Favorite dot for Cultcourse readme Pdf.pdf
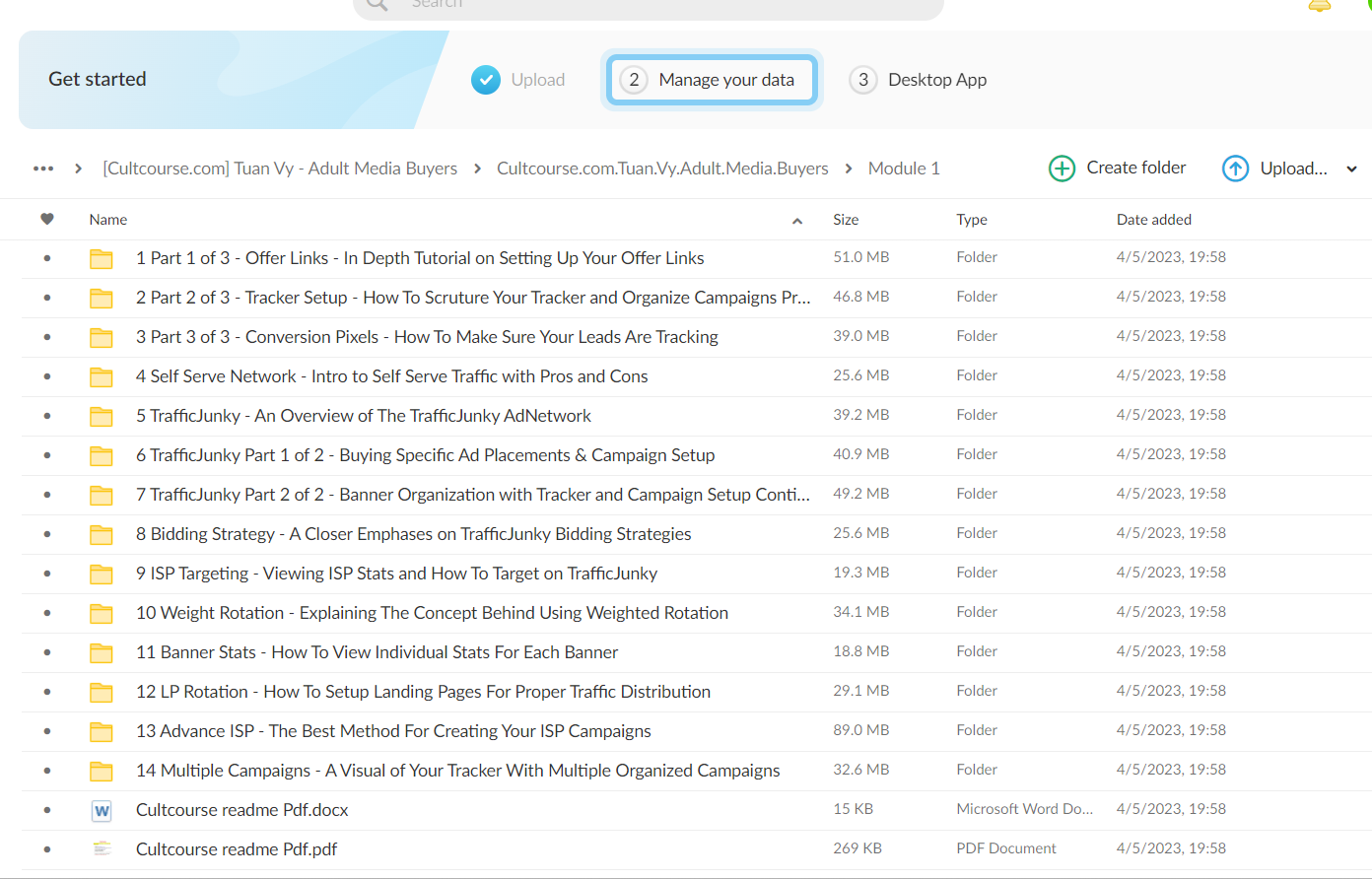The image size is (1372, 879). click(x=47, y=849)
